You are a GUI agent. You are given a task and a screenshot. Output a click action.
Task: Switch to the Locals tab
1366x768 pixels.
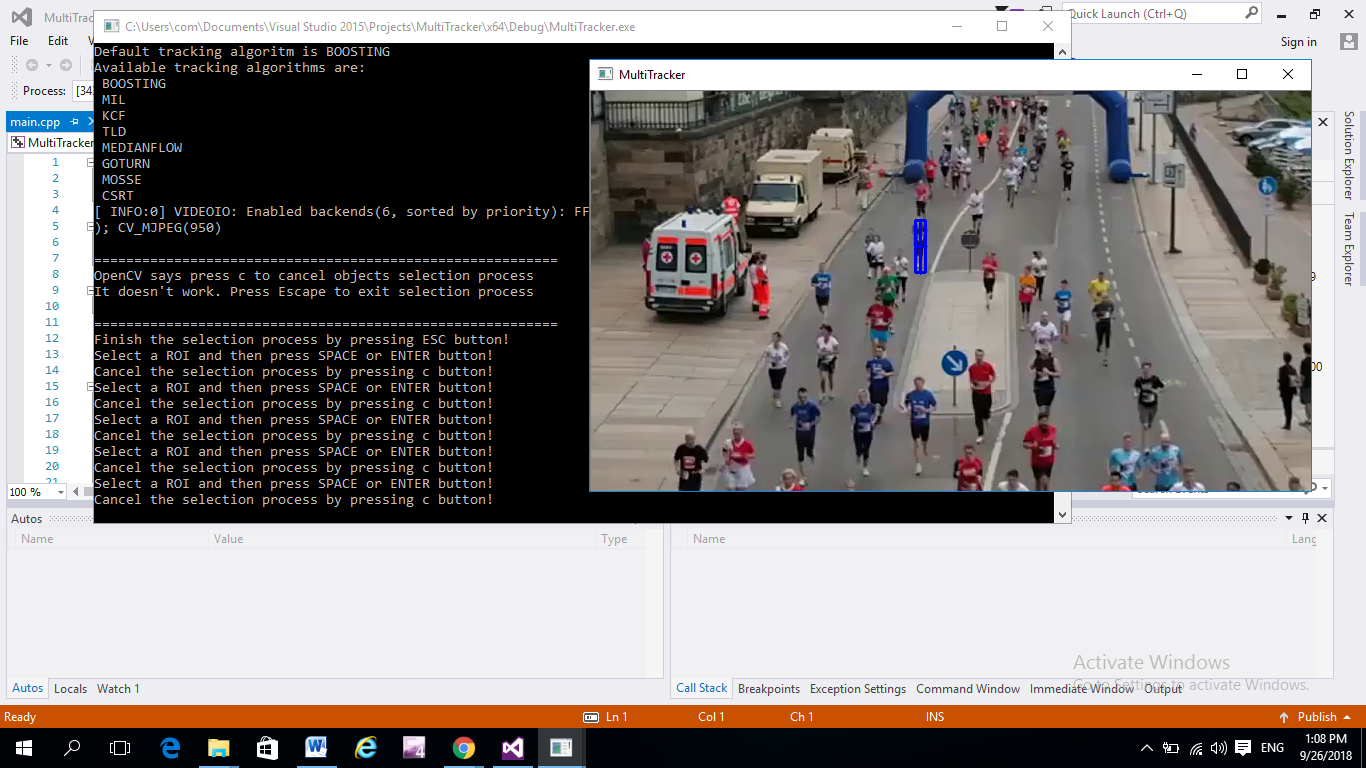[70, 688]
